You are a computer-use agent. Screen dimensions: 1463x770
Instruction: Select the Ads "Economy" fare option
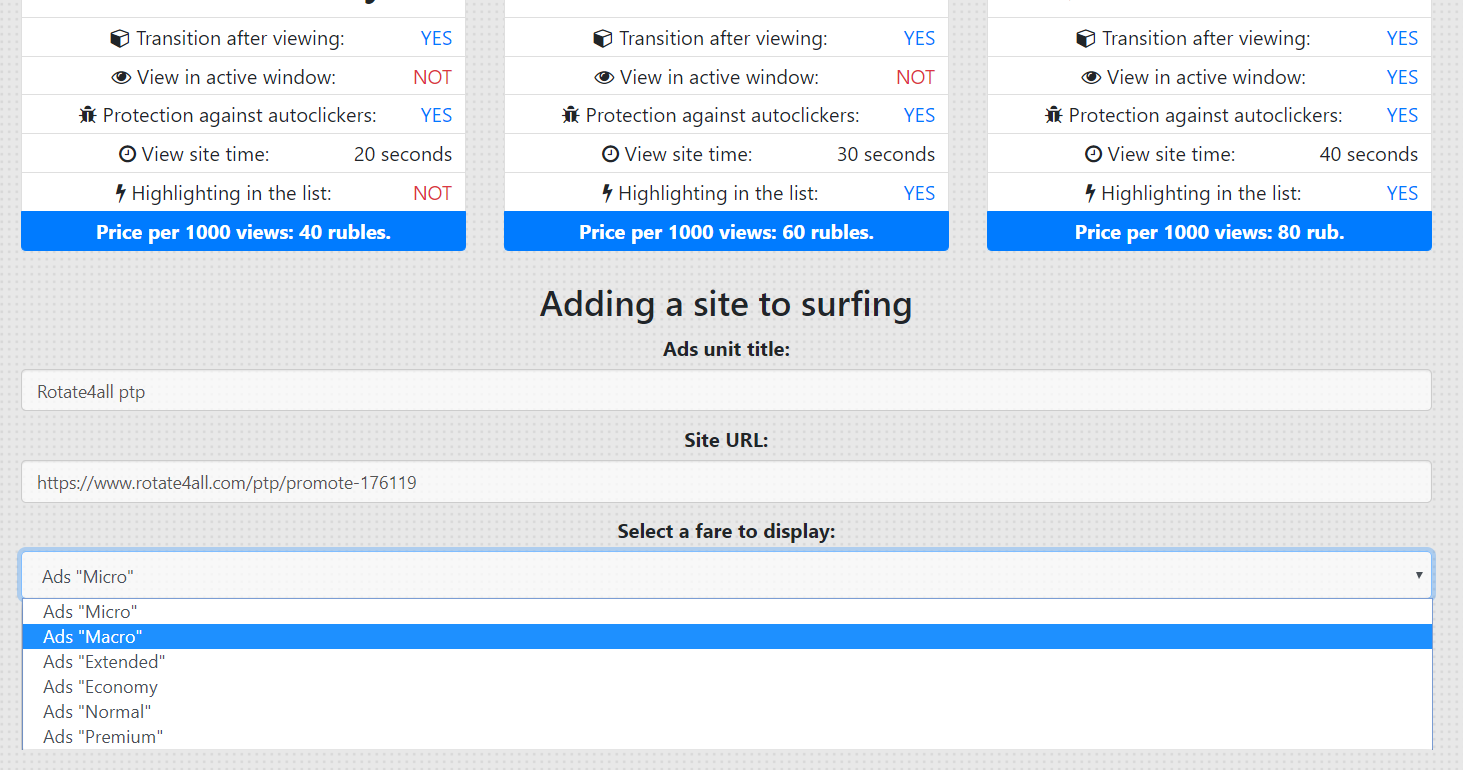[x=100, y=687]
